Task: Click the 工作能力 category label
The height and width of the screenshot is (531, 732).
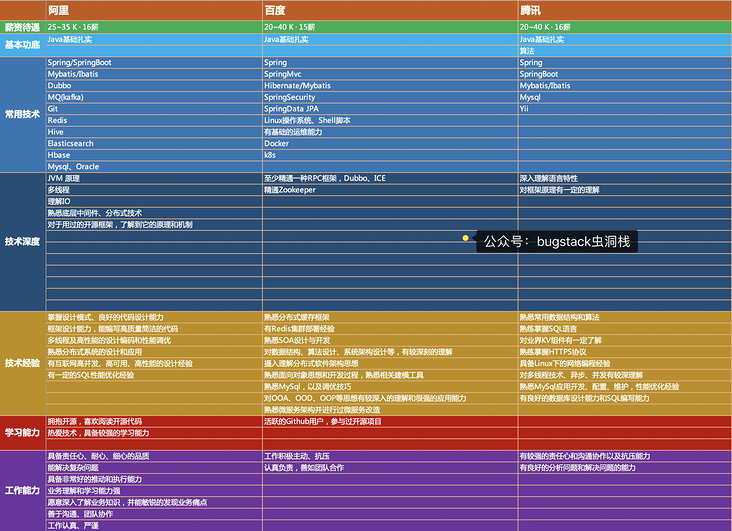Action: [22, 490]
